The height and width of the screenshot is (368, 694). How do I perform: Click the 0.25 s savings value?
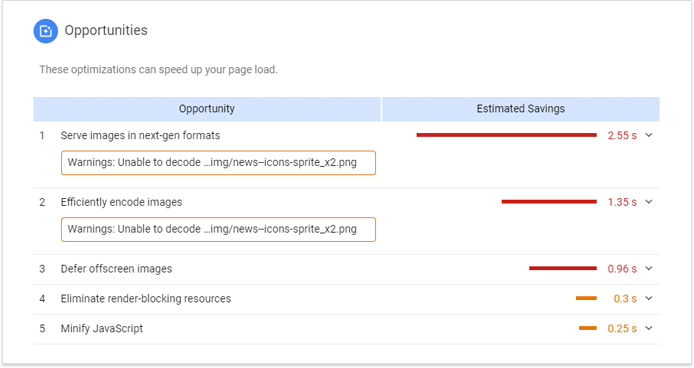point(622,329)
